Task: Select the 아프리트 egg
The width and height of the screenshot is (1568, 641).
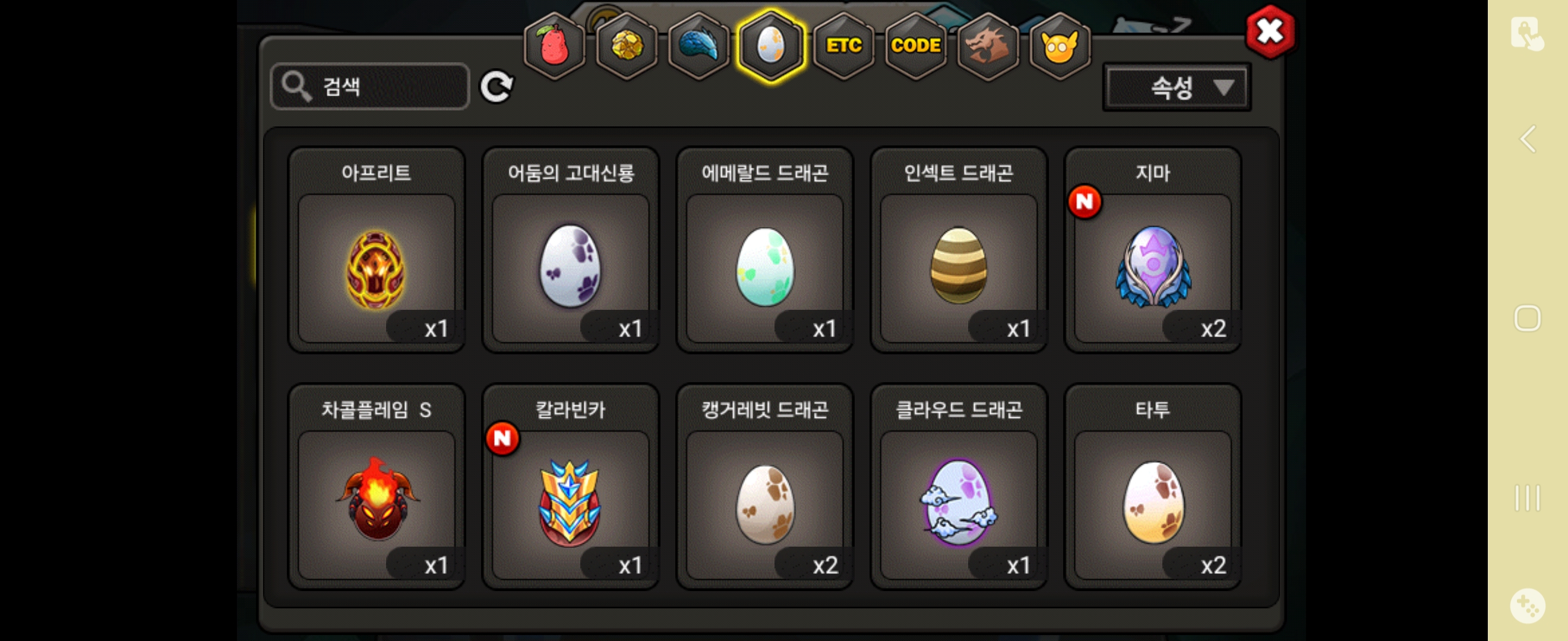Action: [x=376, y=249]
